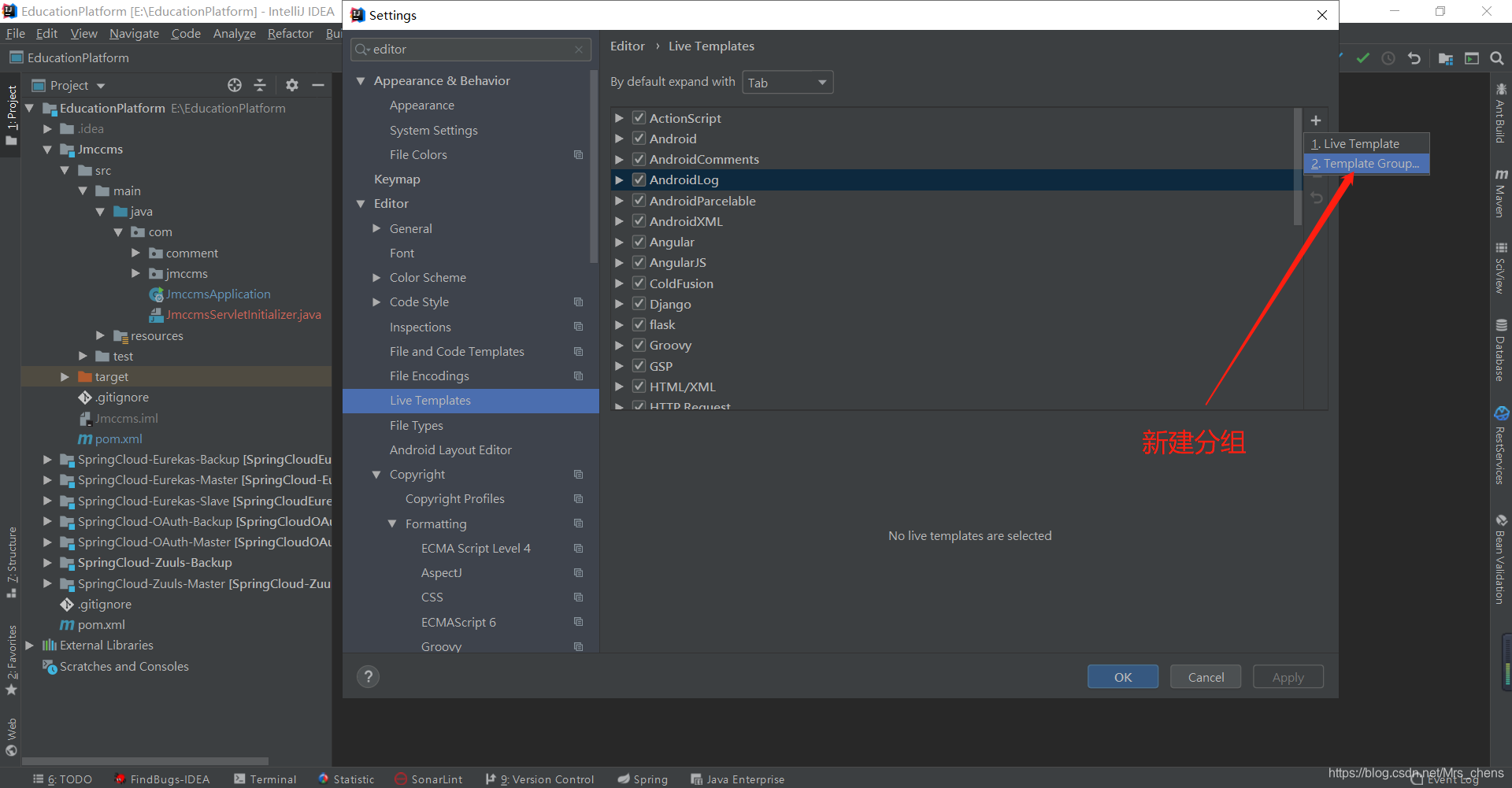Viewport: 1512px width, 788px height.
Task: Toggle the AndroidParcelable checkbox
Action: 639,201
